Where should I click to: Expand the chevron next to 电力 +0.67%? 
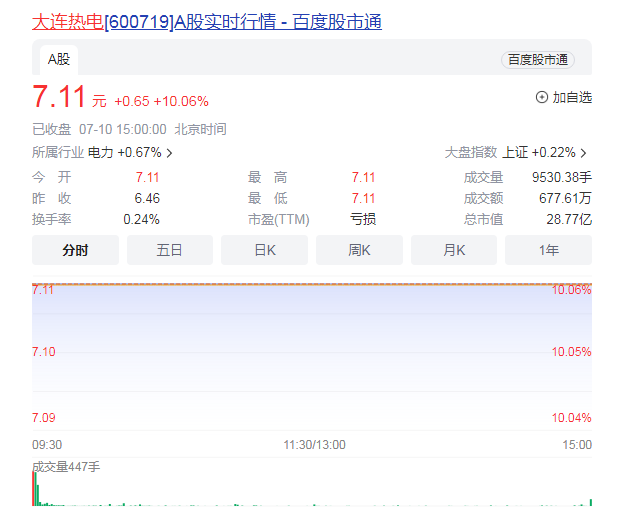[169, 153]
